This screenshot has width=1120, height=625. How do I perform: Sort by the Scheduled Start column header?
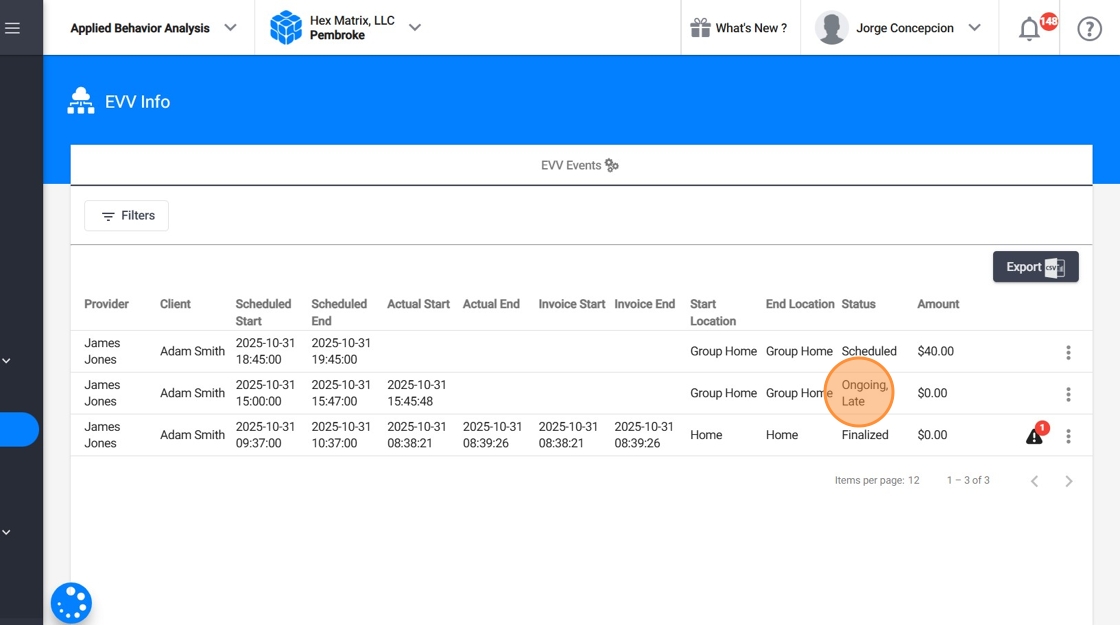pos(263,312)
